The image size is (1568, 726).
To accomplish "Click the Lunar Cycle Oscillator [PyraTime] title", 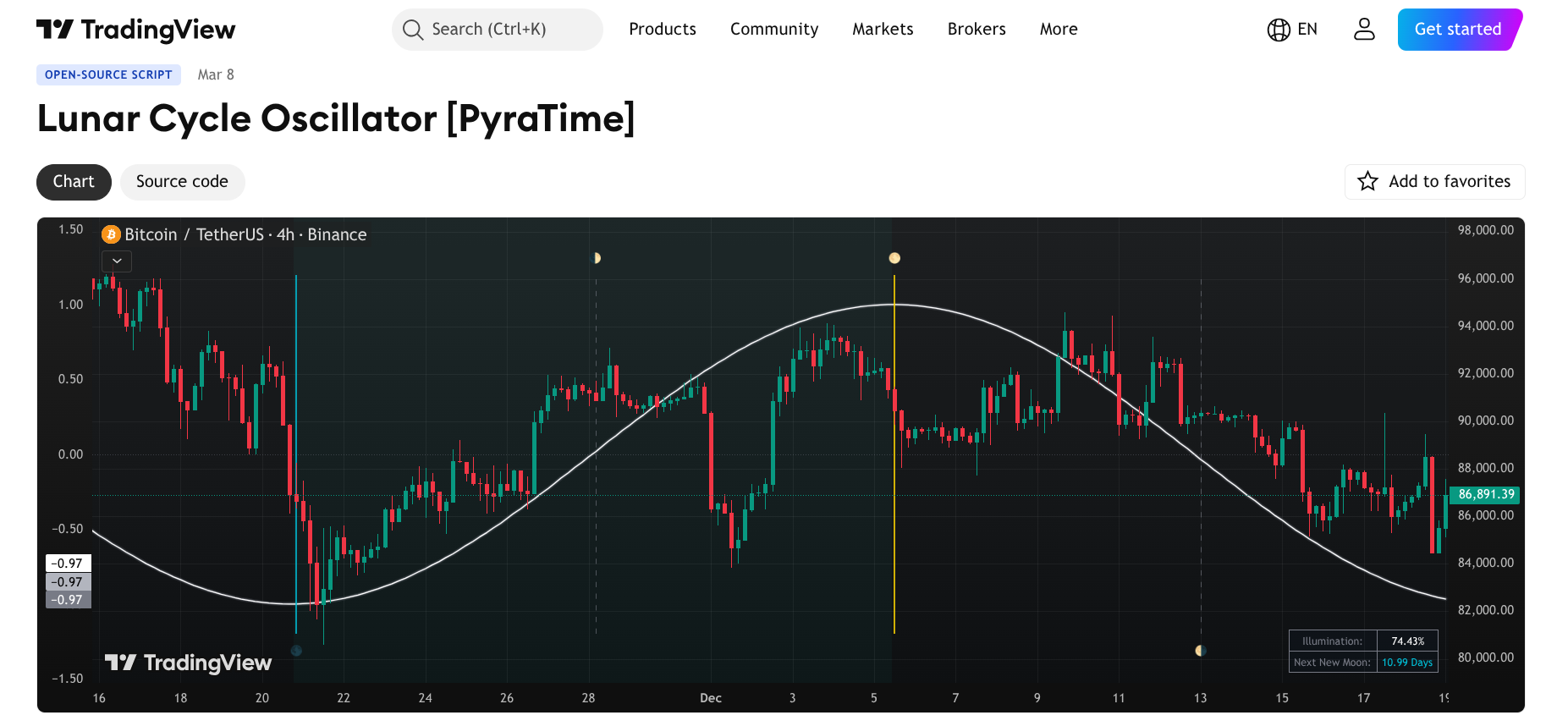I will [x=336, y=118].
